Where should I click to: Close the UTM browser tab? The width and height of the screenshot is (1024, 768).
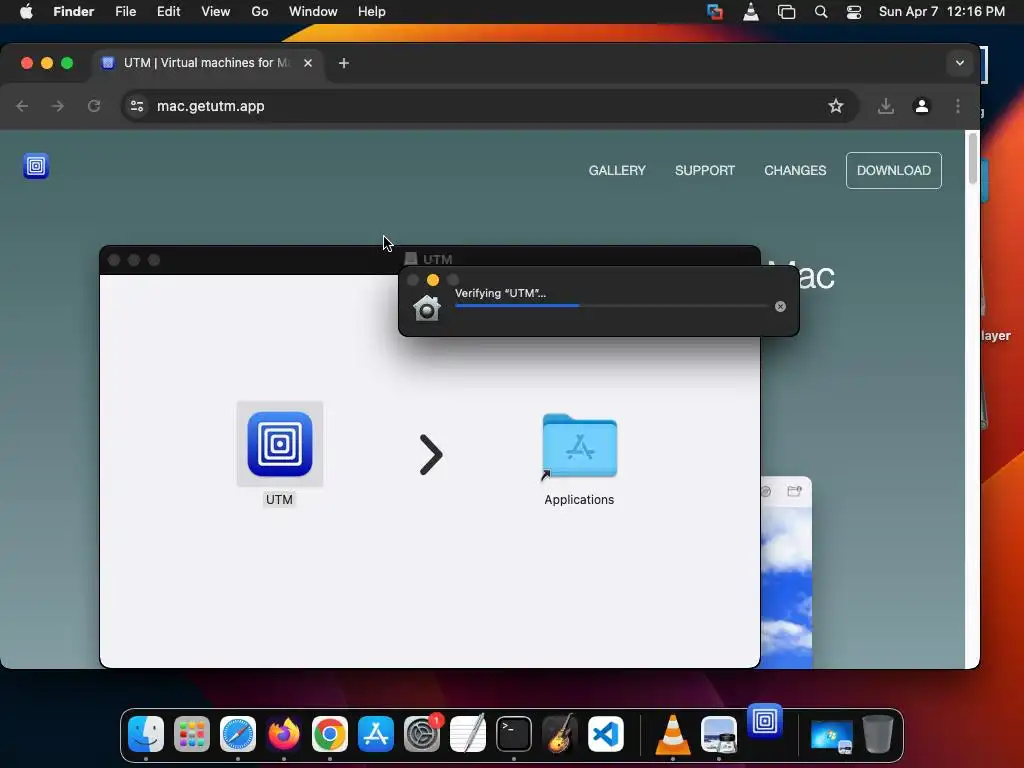coord(308,63)
